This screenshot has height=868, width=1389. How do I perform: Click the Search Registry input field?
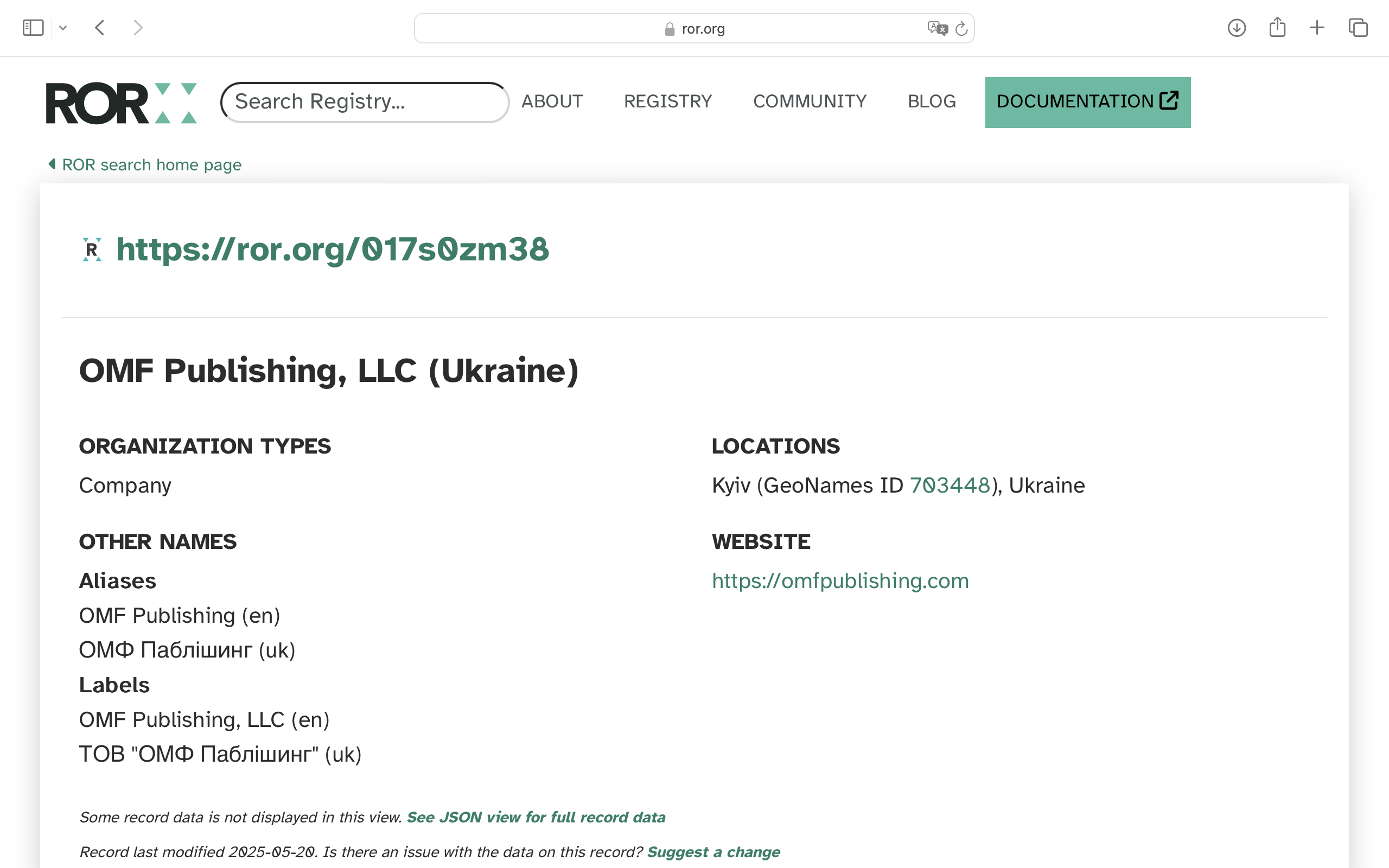coord(365,101)
